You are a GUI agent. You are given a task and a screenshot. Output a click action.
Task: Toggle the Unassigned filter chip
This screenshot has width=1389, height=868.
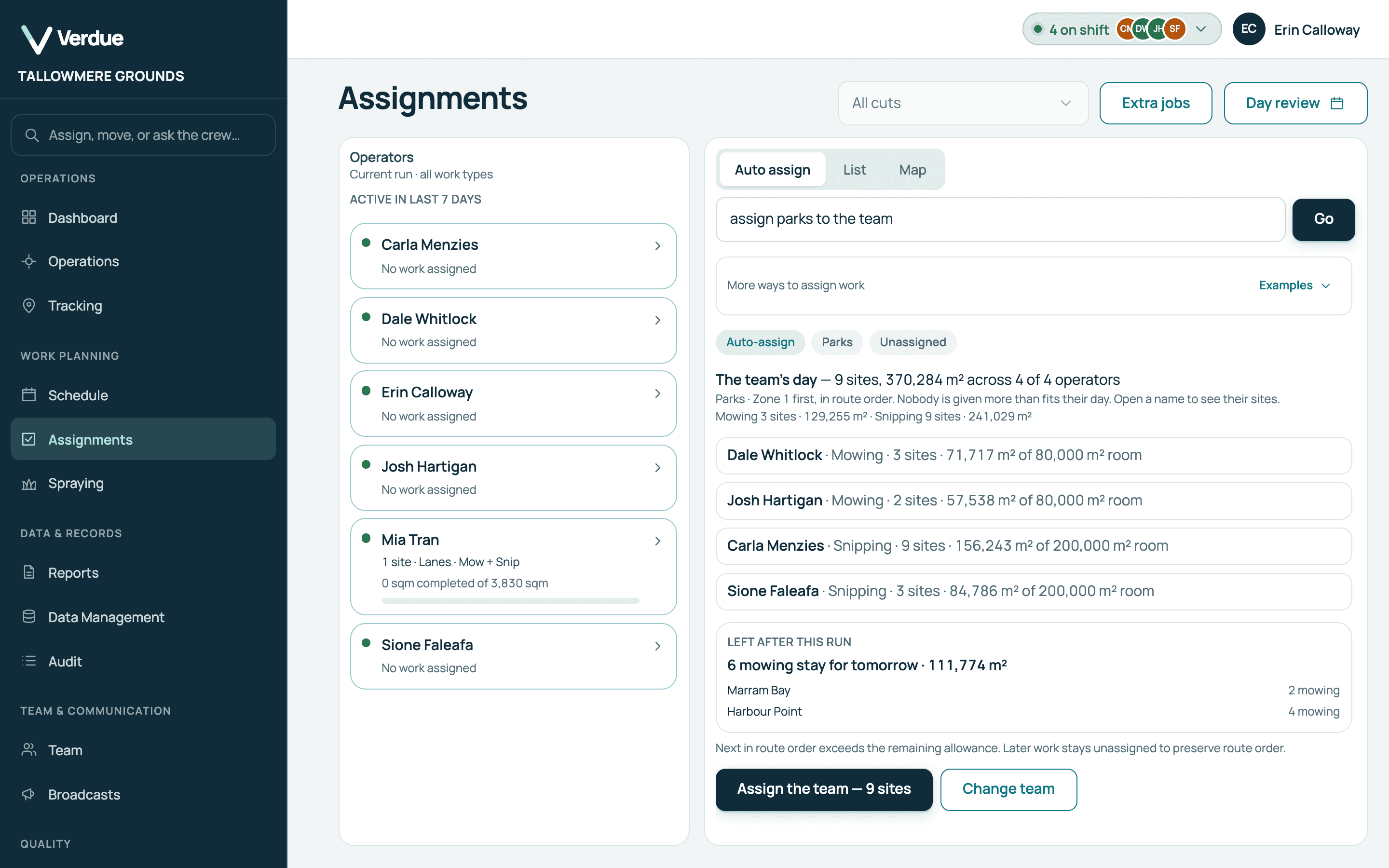pos(912,342)
